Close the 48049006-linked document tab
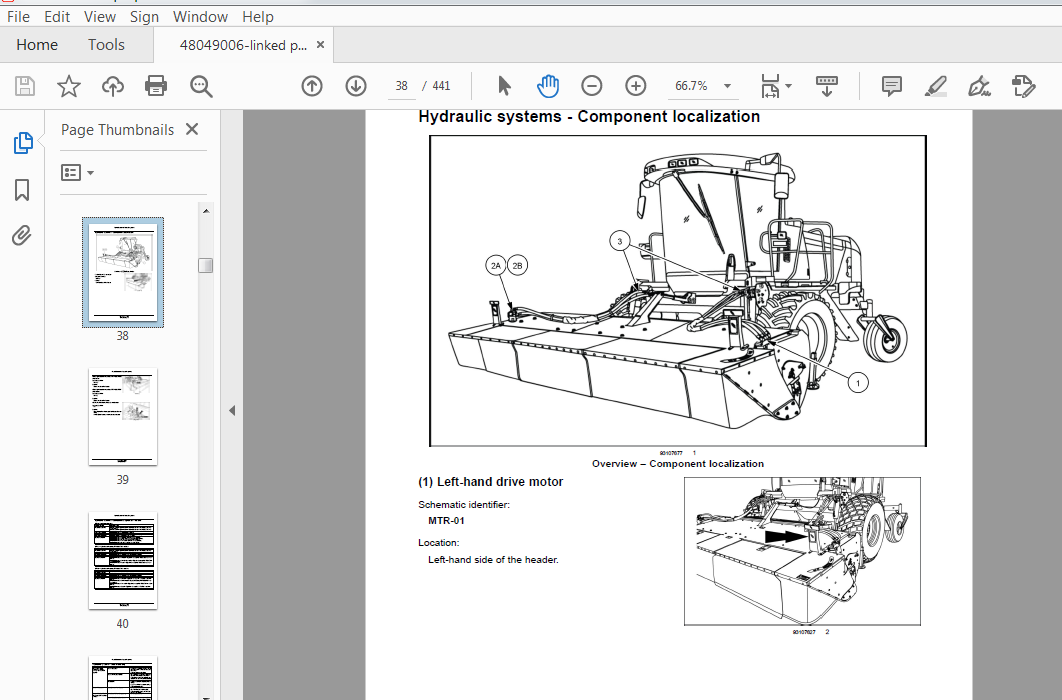Image resolution: width=1062 pixels, height=700 pixels. 320,45
